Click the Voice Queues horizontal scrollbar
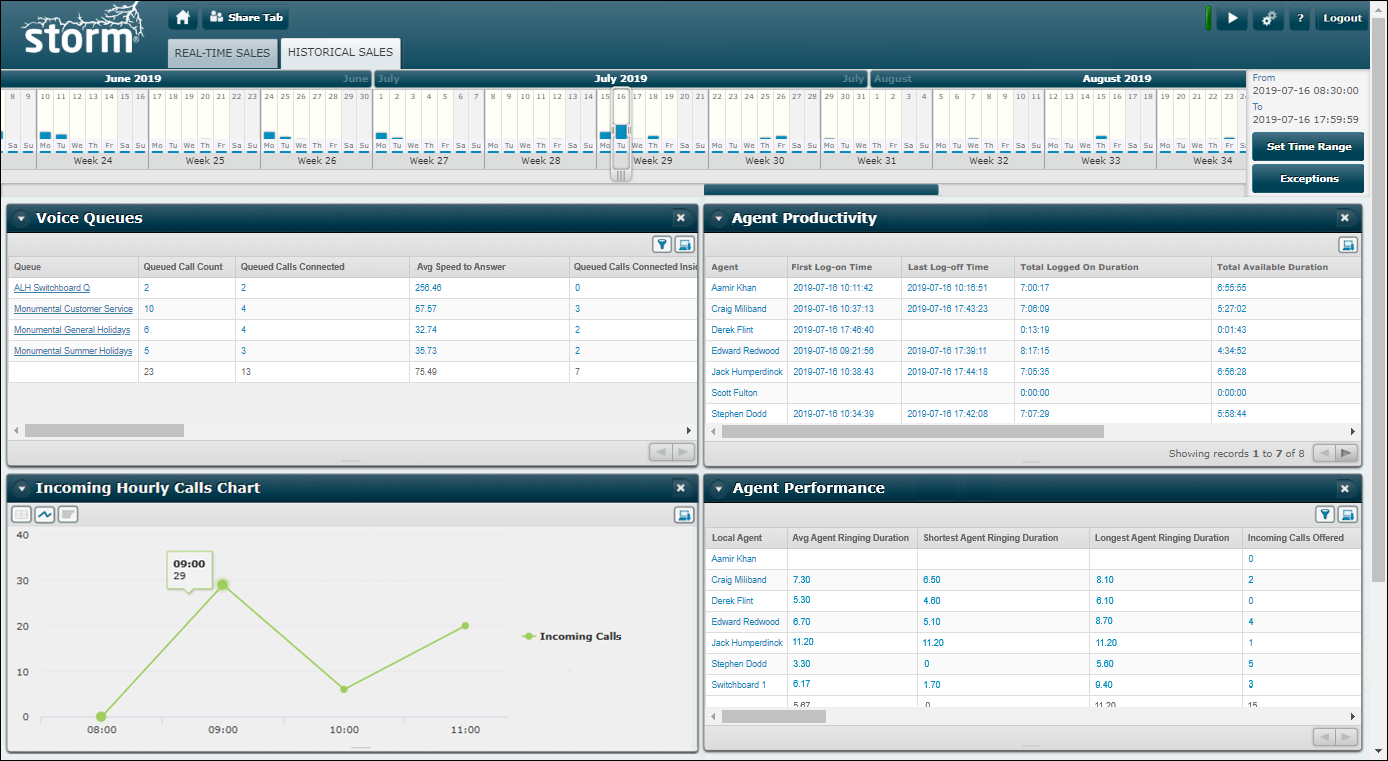Viewport: 1388px width, 761px height. pyautogui.click(x=104, y=430)
